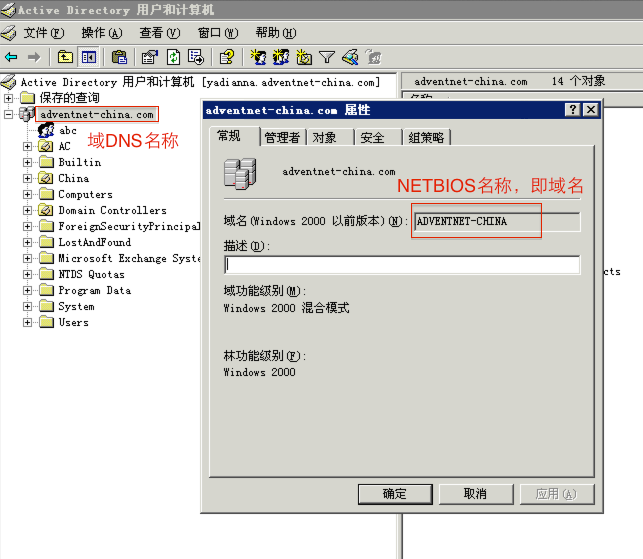Expand the LostAndFound node

27,242
